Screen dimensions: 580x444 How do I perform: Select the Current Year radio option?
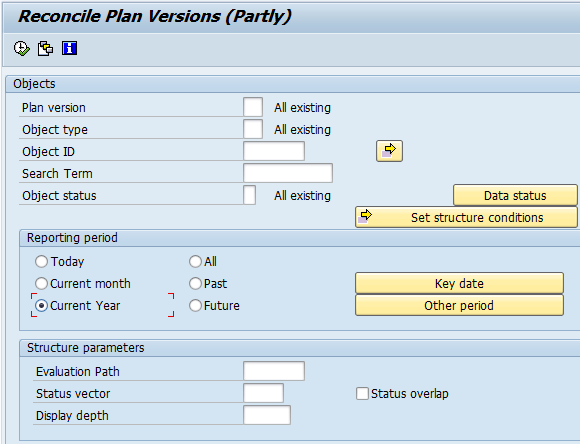pos(41,306)
